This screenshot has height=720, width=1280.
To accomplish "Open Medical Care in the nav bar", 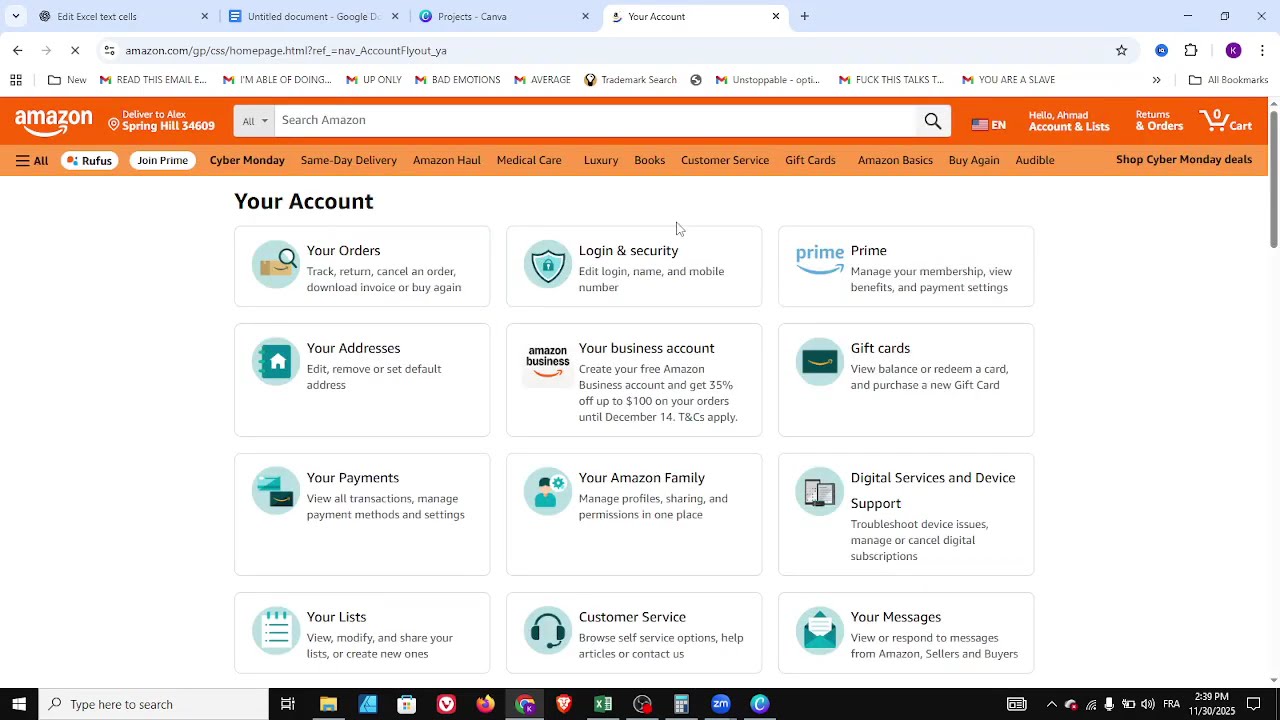I will coord(529,160).
